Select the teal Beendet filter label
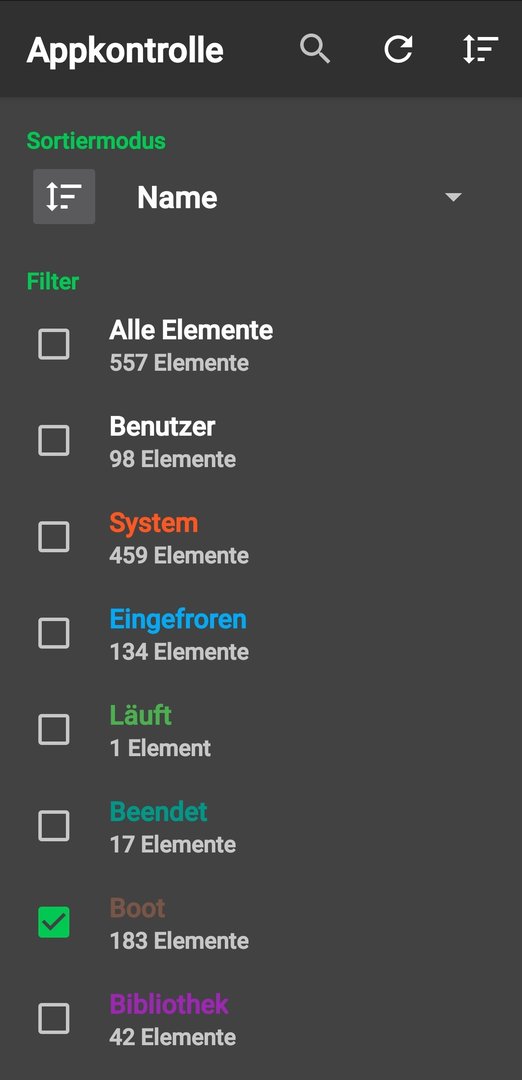 click(x=158, y=812)
